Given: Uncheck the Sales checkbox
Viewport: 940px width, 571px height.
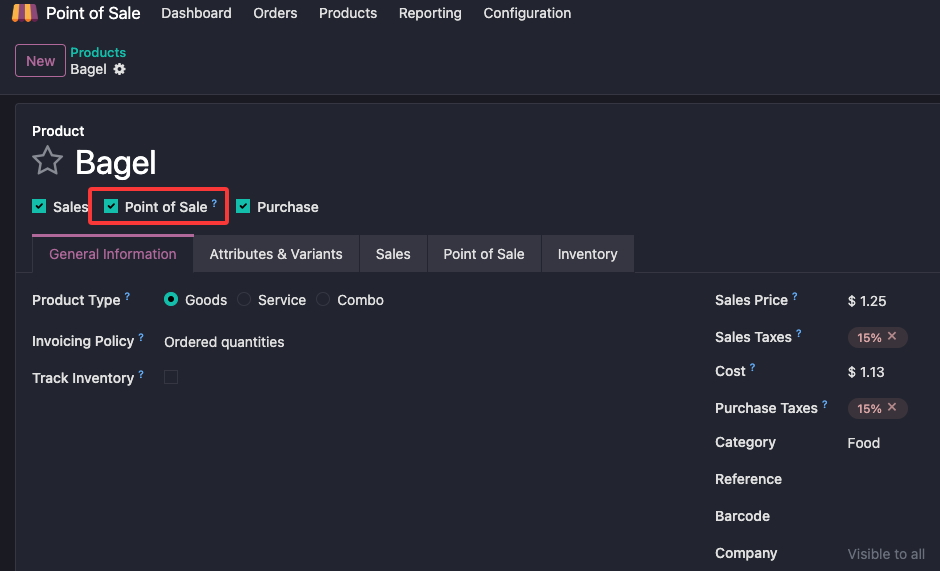Looking at the screenshot, I should (39, 207).
